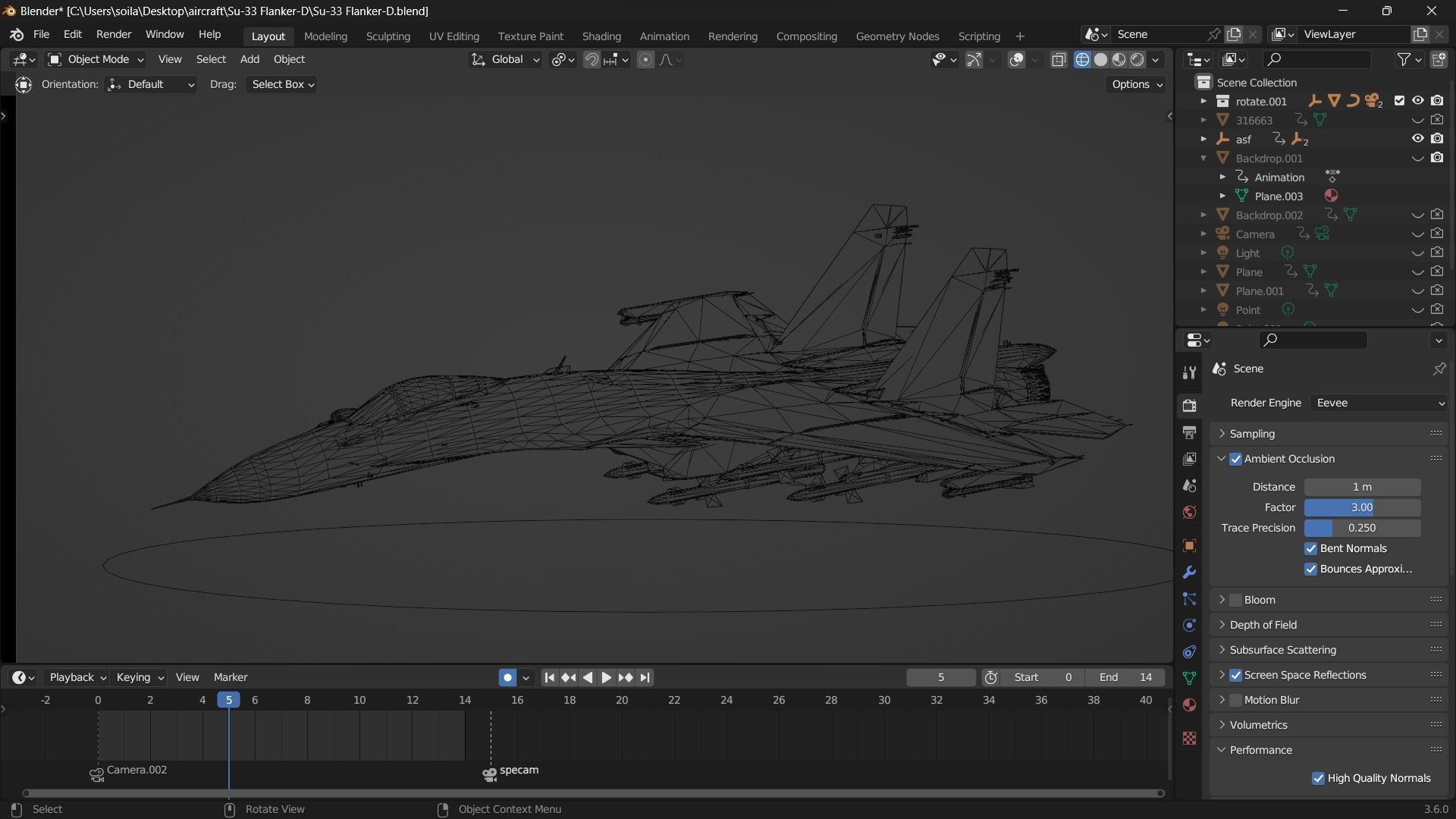The image size is (1456, 819).
Task: Enable Motion Blur checkbox
Action: tap(1236, 700)
